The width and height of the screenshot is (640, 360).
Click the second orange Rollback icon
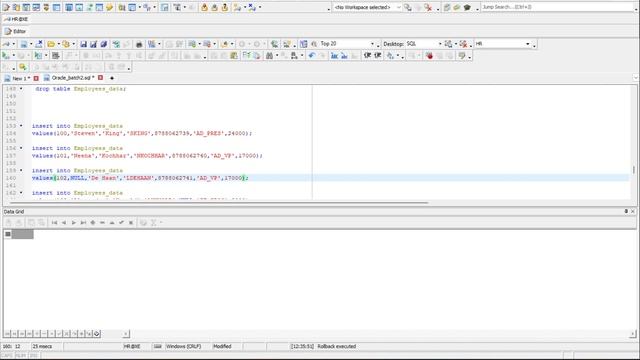[215, 7]
